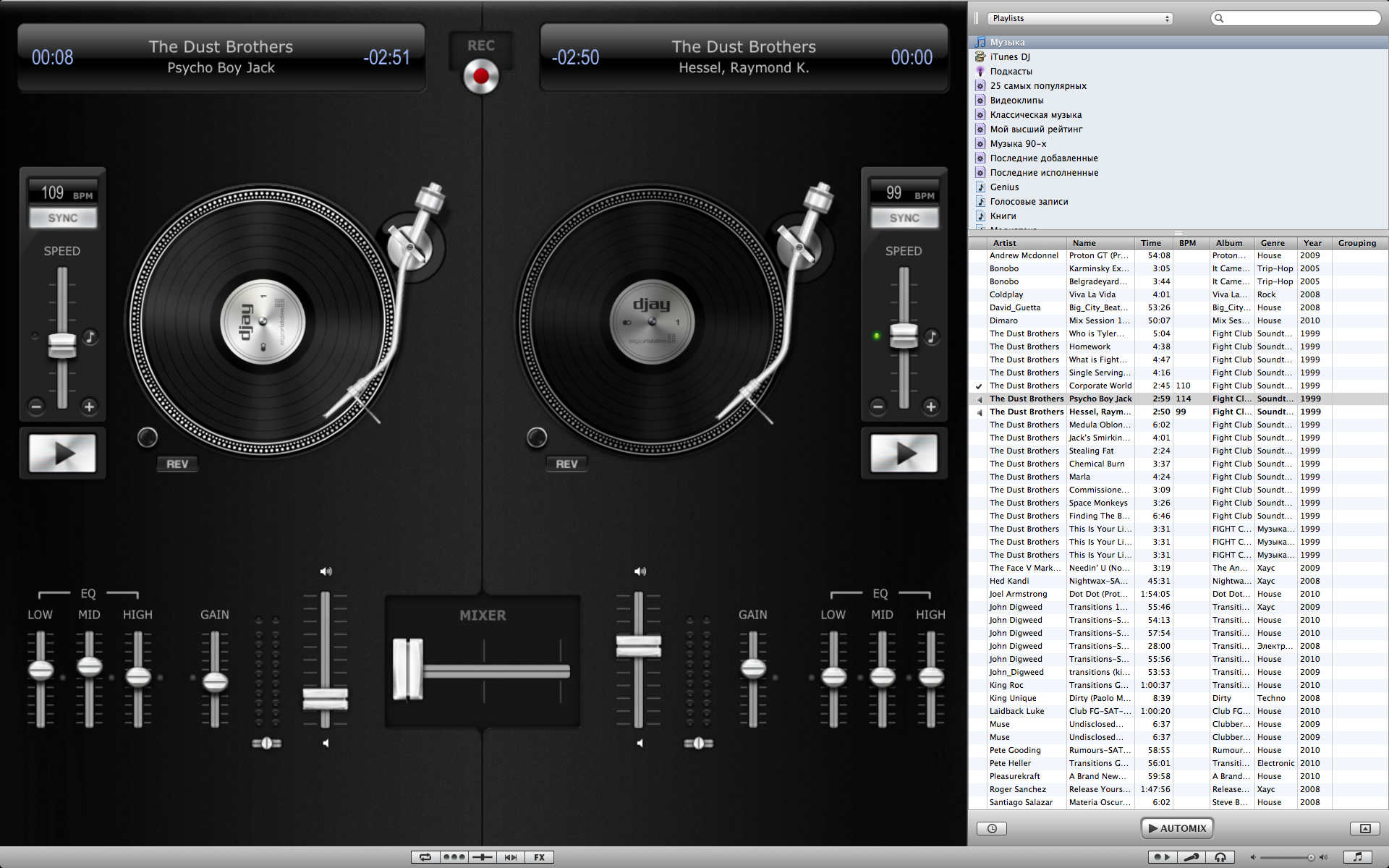Select the Музыка 90-х playlist
Viewport: 1389px width, 868px height.
tap(1178, 144)
